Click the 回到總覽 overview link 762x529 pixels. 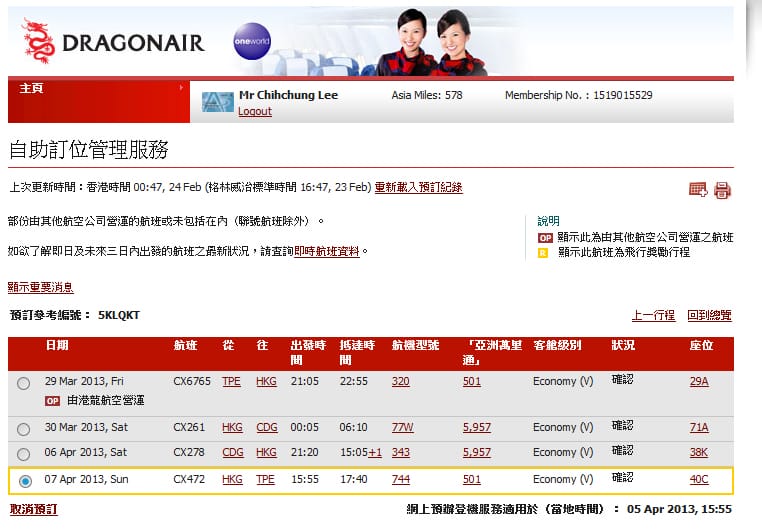coord(709,315)
